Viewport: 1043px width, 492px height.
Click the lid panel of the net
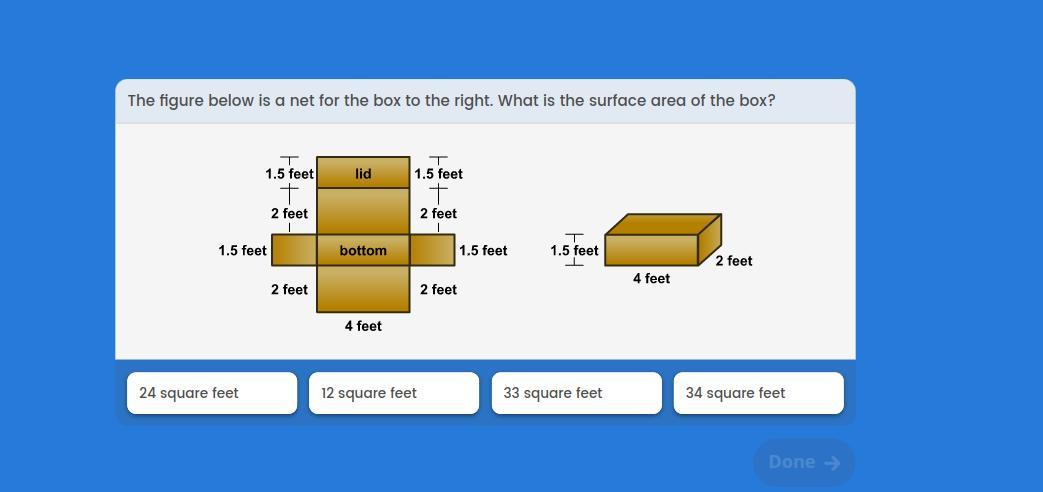pyautogui.click(x=363, y=173)
